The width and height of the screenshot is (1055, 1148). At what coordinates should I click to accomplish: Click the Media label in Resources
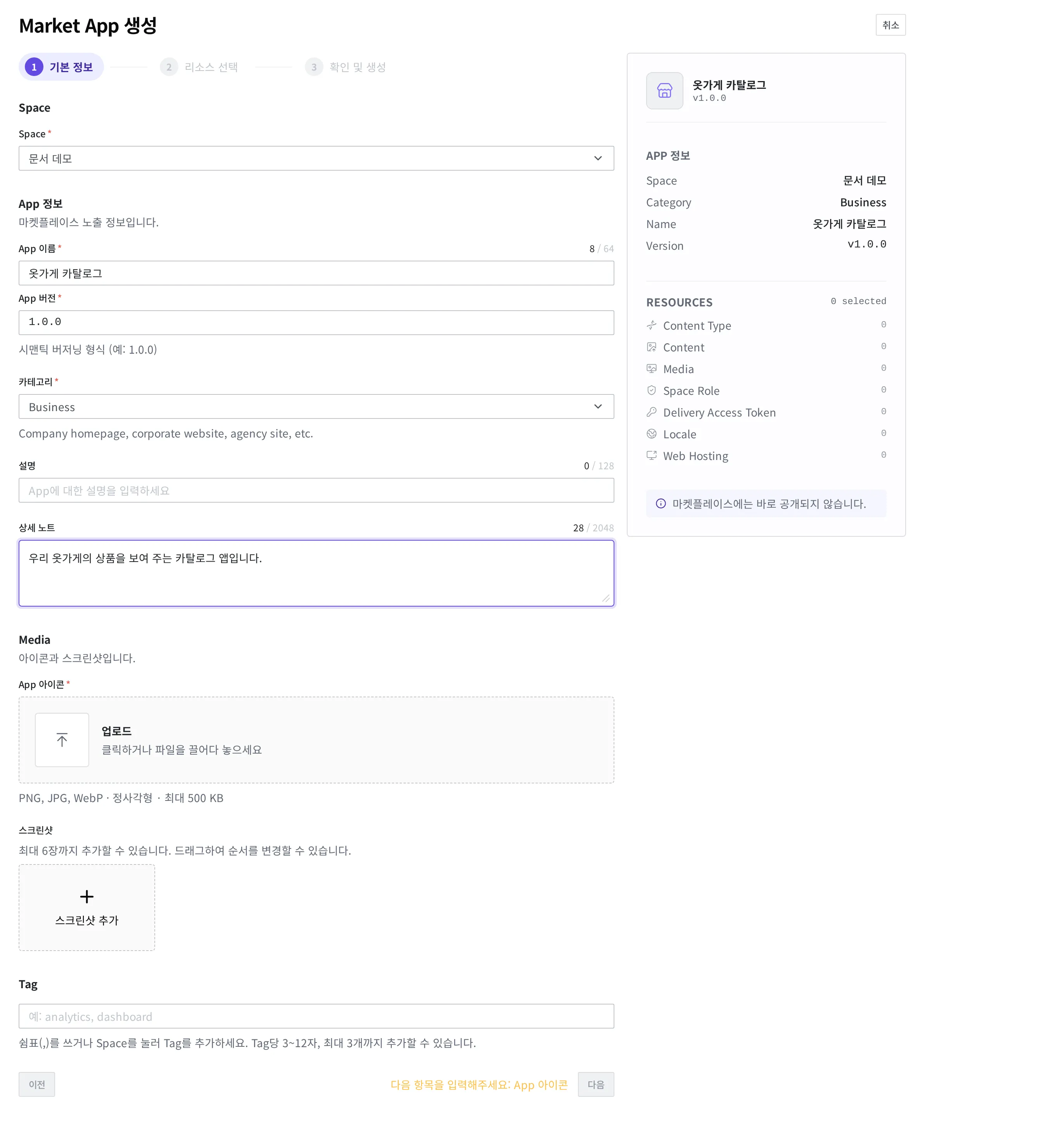678,369
